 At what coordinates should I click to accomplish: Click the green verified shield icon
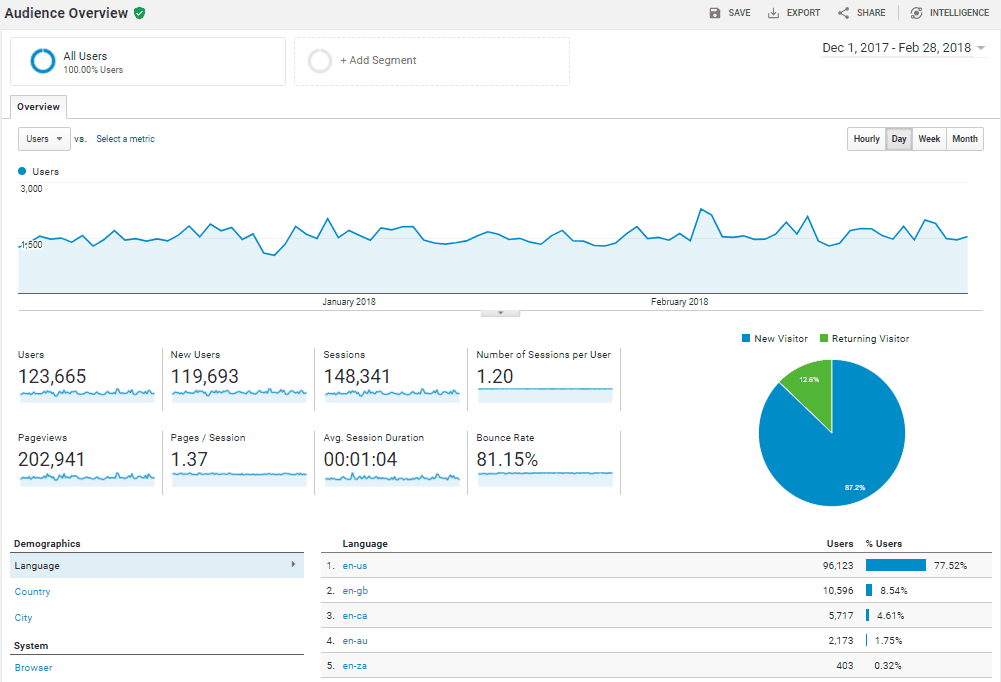[140, 13]
